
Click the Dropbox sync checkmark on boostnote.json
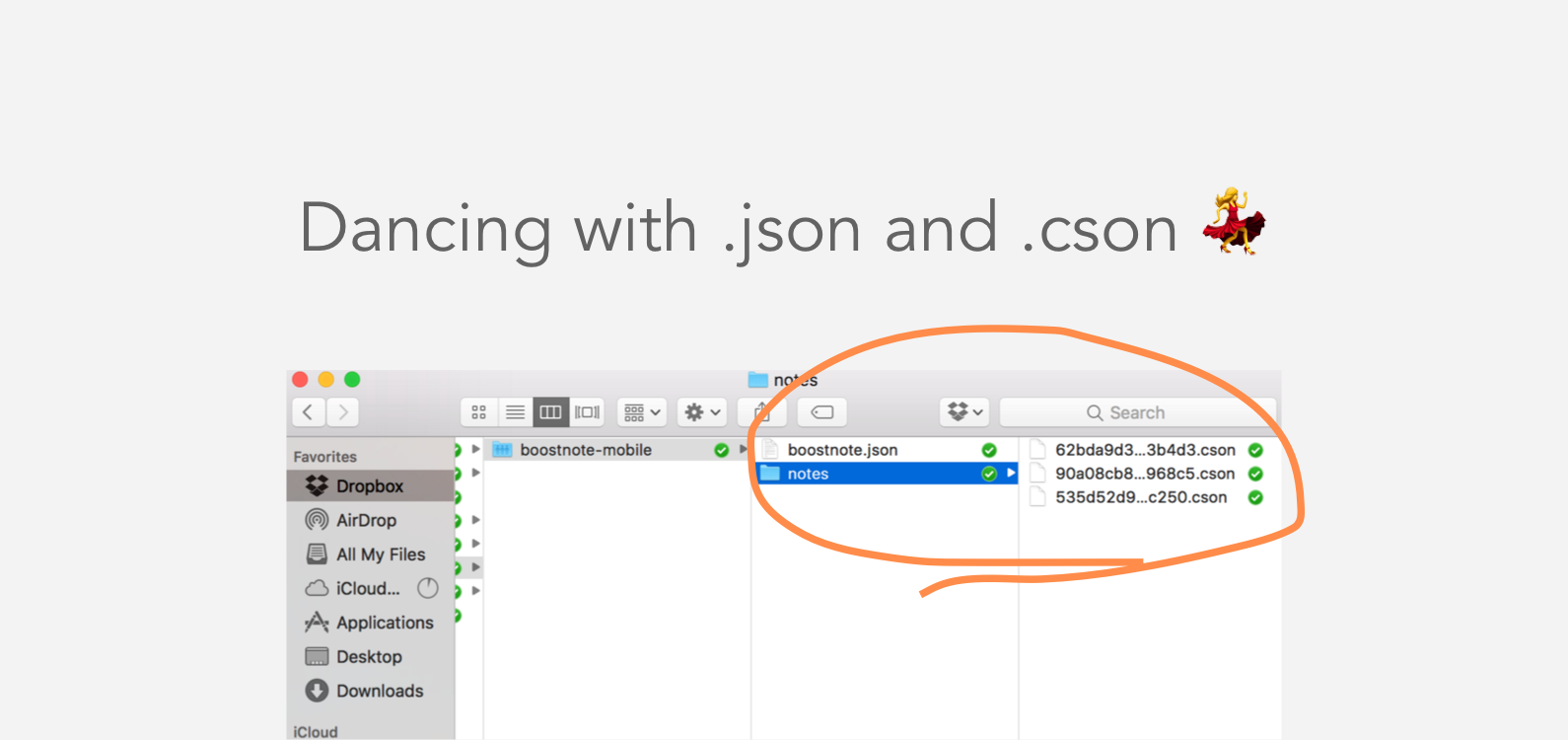tap(989, 450)
